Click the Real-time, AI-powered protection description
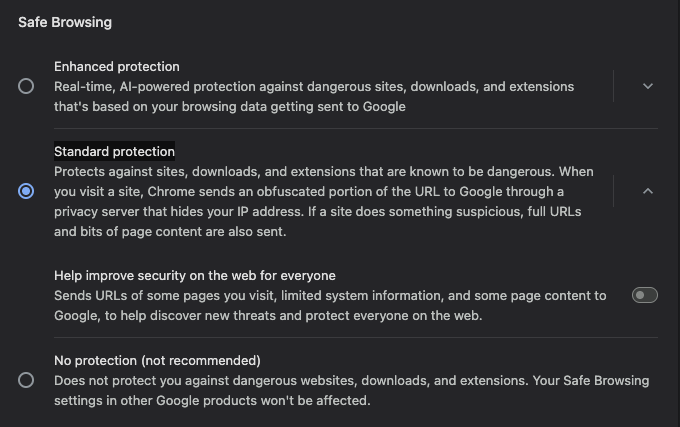Image resolution: width=680 pixels, height=427 pixels. [300, 87]
